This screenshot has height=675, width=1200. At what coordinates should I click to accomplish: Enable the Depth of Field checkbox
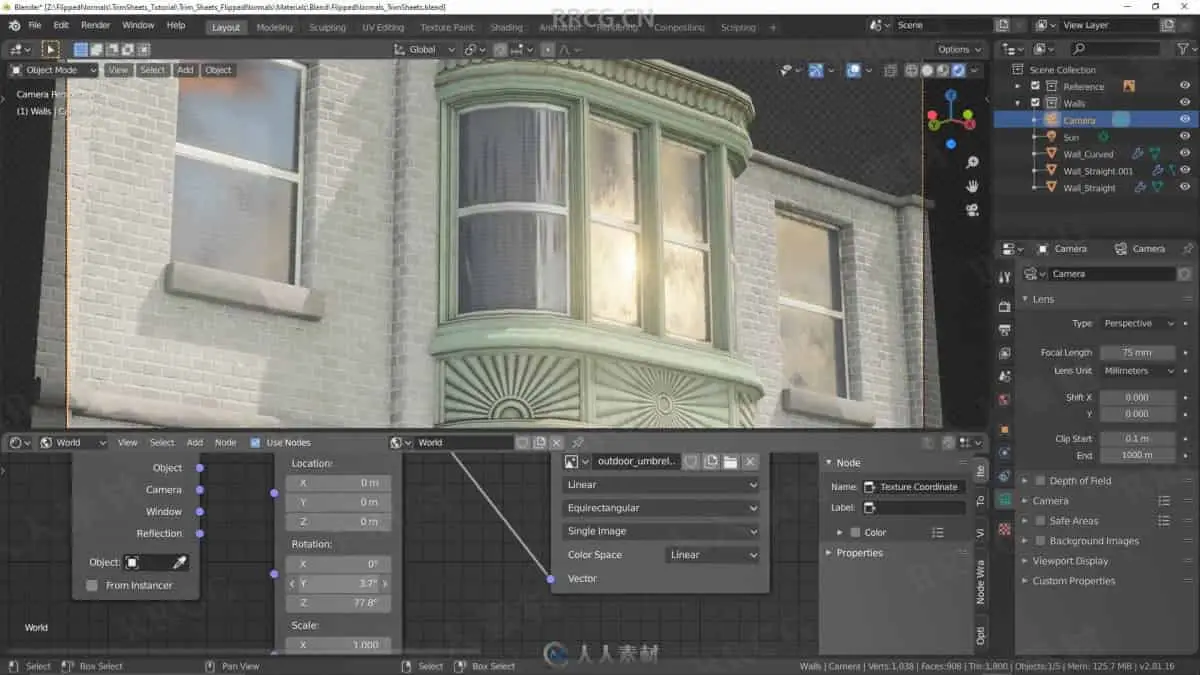[1040, 481]
